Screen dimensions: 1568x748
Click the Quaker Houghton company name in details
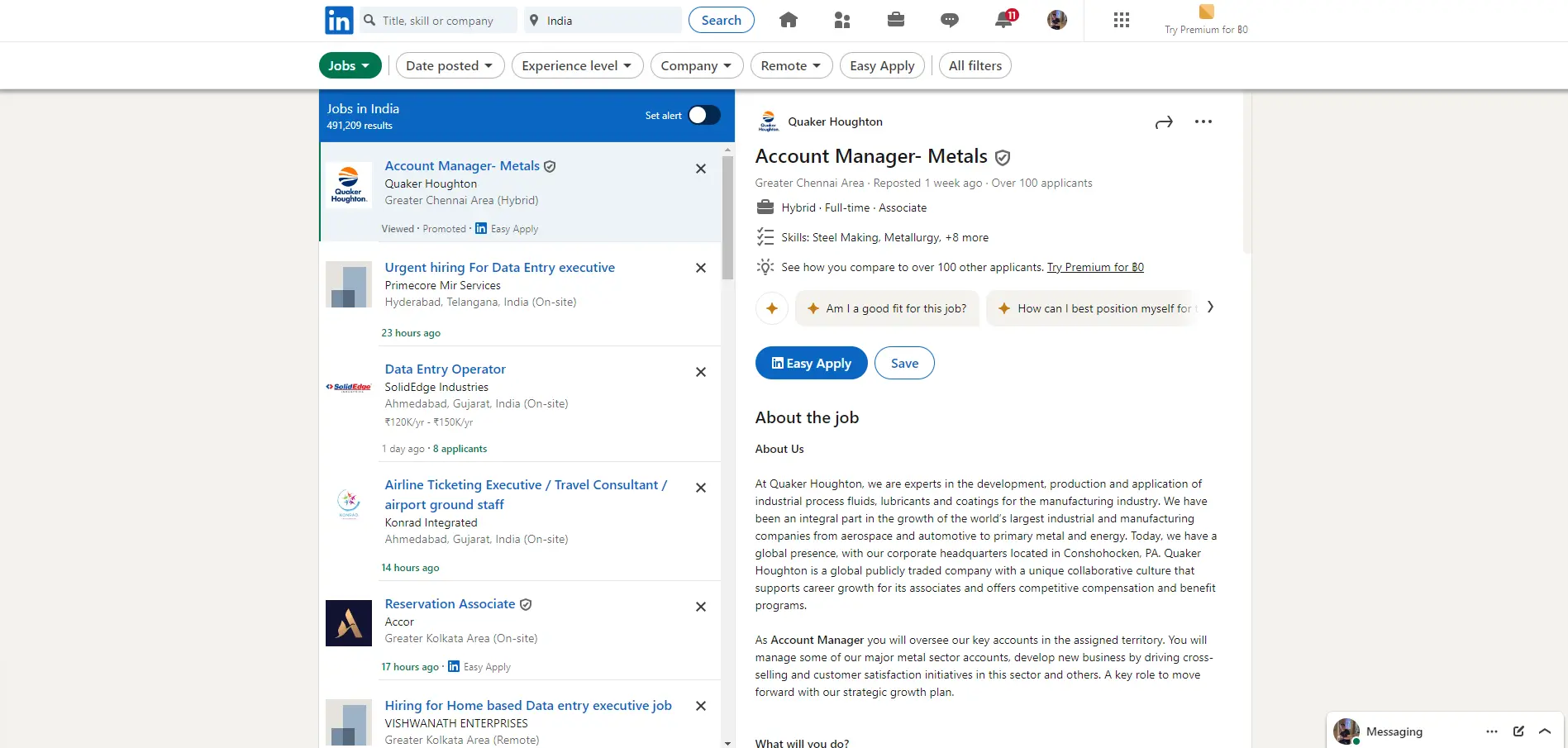(x=835, y=121)
